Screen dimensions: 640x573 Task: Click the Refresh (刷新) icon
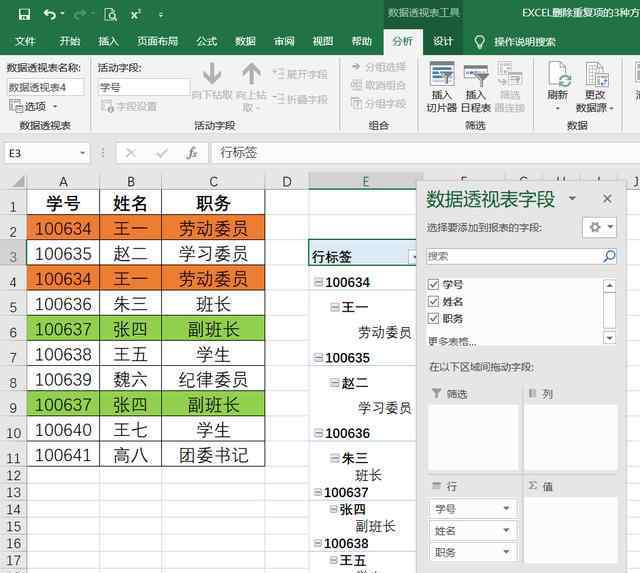point(557,76)
